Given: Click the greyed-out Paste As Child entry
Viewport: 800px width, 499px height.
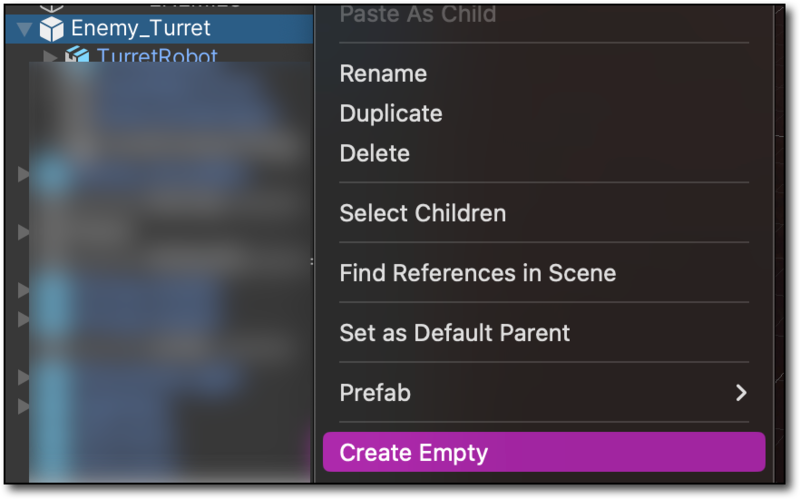Looking at the screenshot, I should pyautogui.click(x=418, y=14).
